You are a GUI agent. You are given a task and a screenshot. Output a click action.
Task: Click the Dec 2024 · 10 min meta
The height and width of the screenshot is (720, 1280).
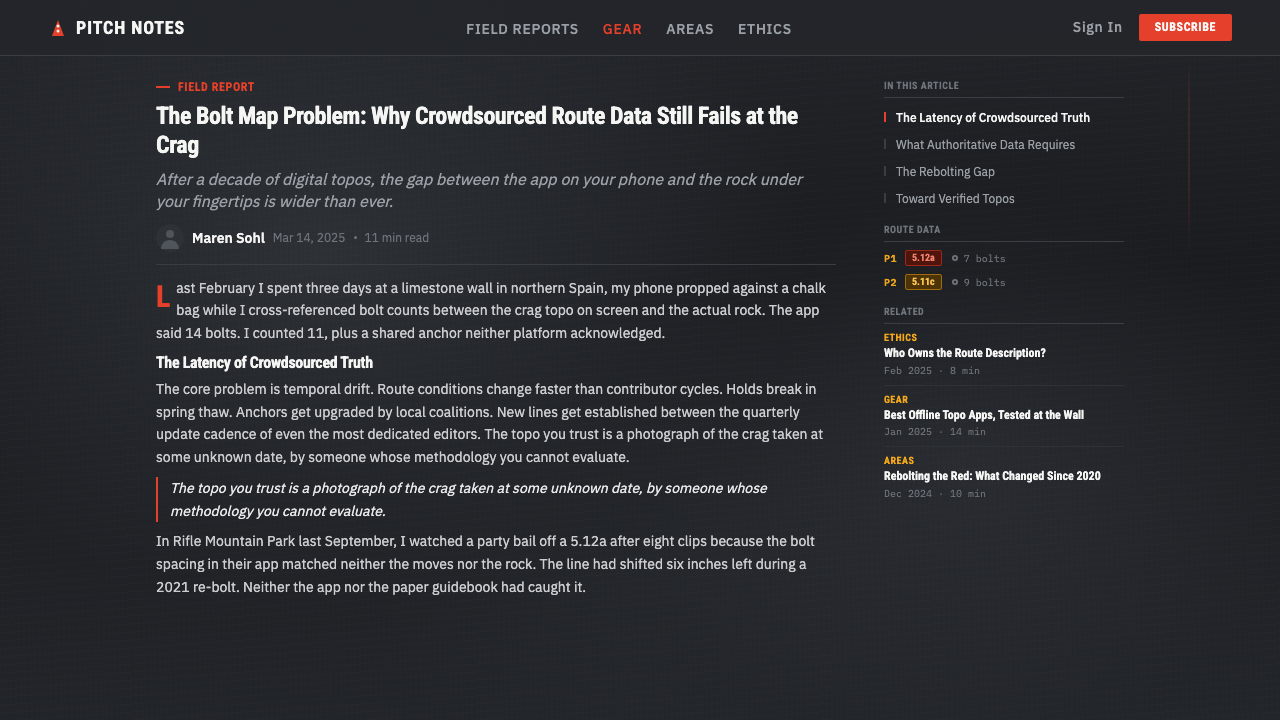[x=935, y=493]
